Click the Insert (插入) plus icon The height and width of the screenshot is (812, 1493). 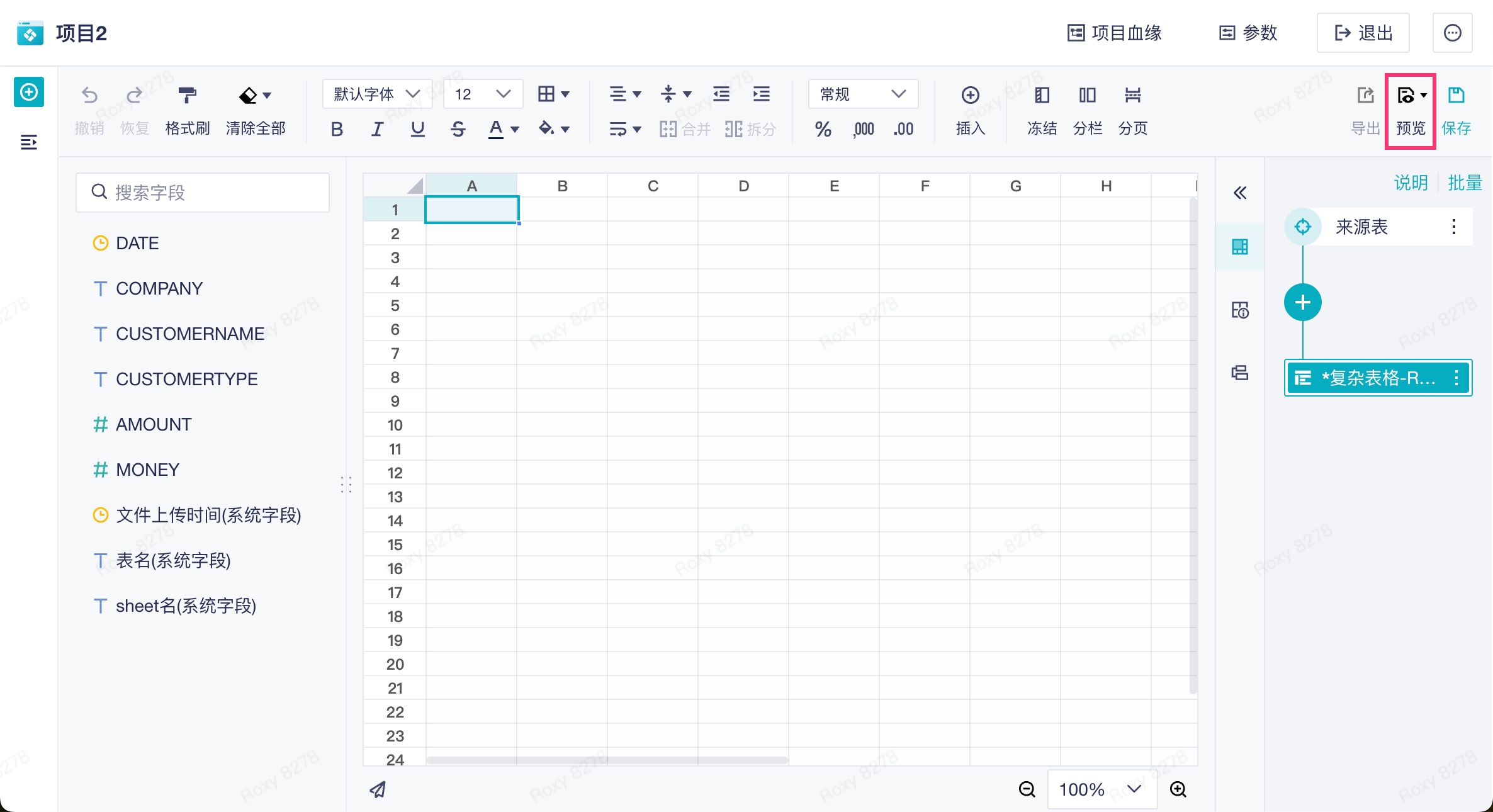[970, 96]
